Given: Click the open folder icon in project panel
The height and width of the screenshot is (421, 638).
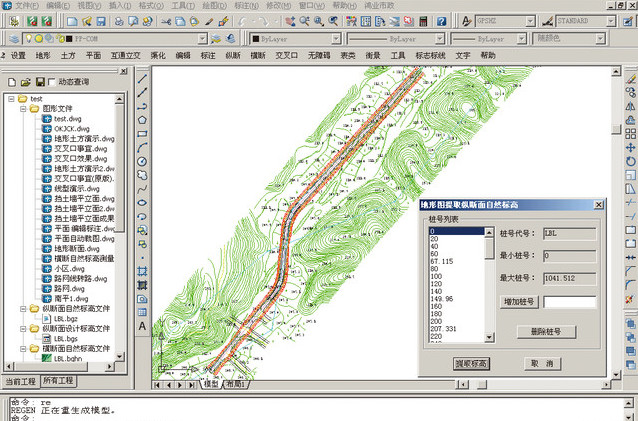Looking at the screenshot, I should 26,82.
